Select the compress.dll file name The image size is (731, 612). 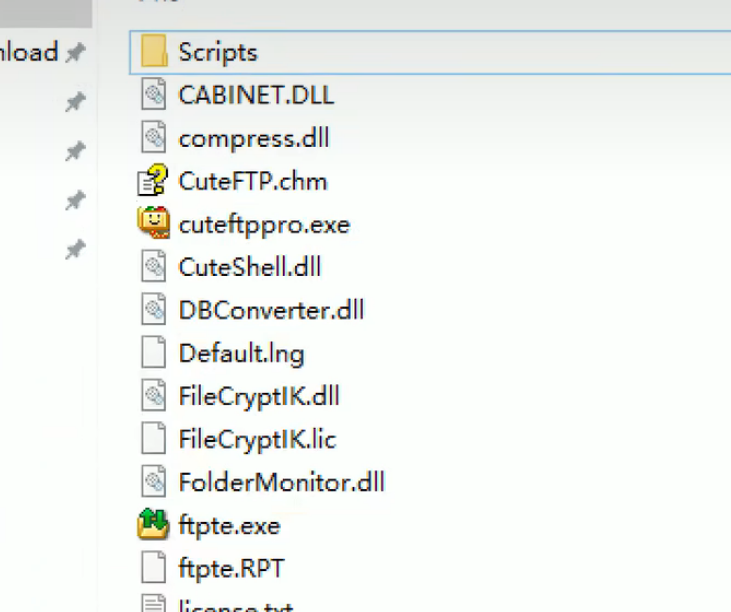click(x=254, y=138)
